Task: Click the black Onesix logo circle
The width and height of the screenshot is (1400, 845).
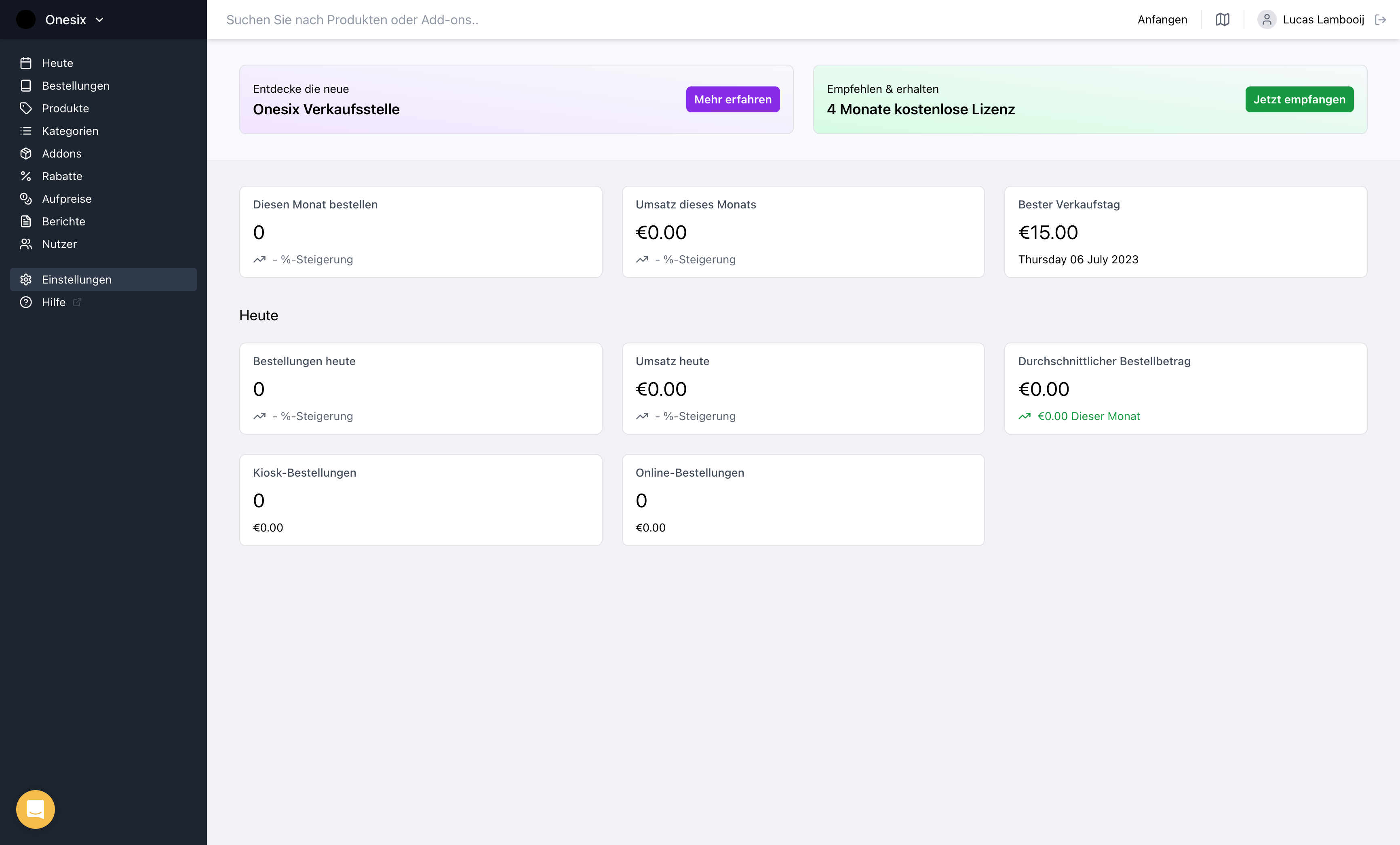Action: coord(25,20)
